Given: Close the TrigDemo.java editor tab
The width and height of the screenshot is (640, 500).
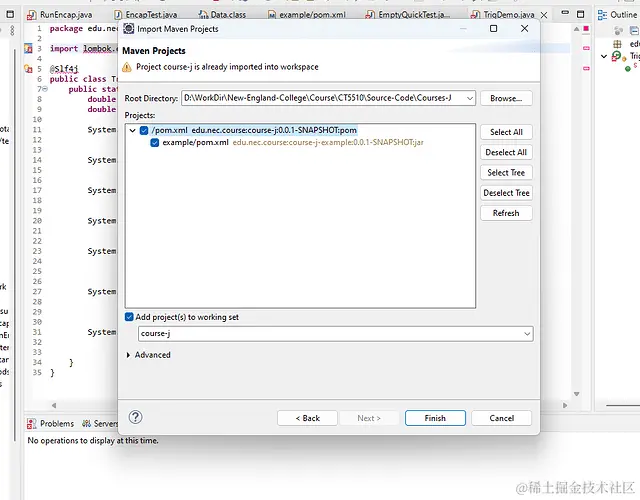Looking at the screenshot, I should click(544, 15).
